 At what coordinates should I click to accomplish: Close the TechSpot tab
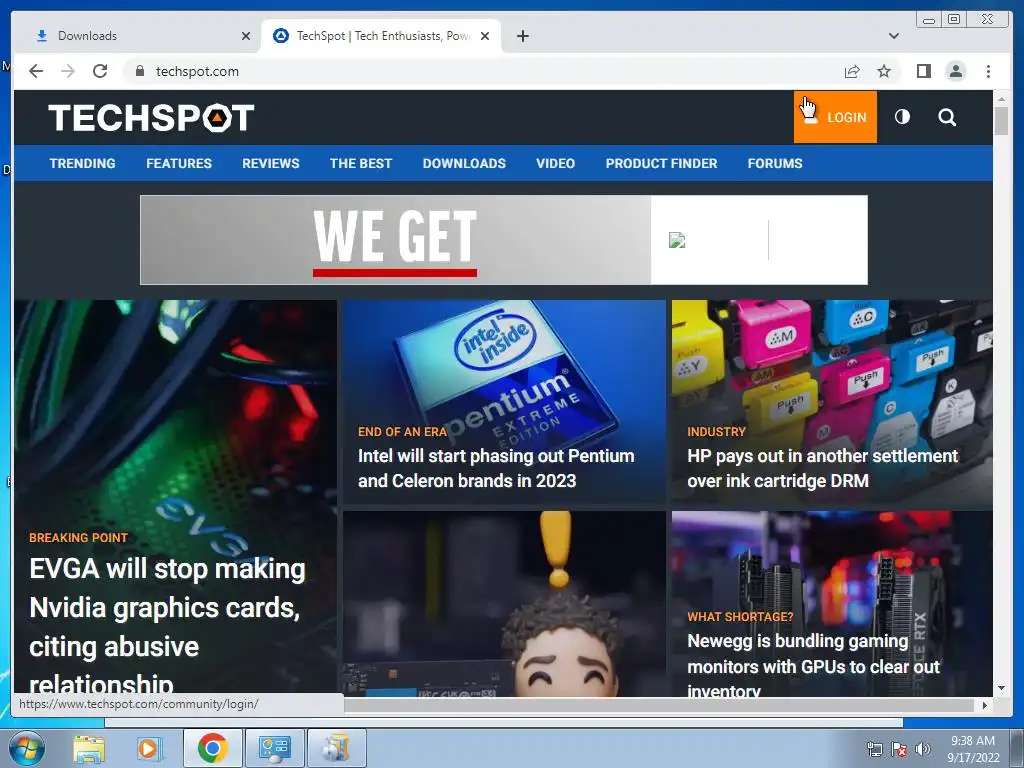485,36
